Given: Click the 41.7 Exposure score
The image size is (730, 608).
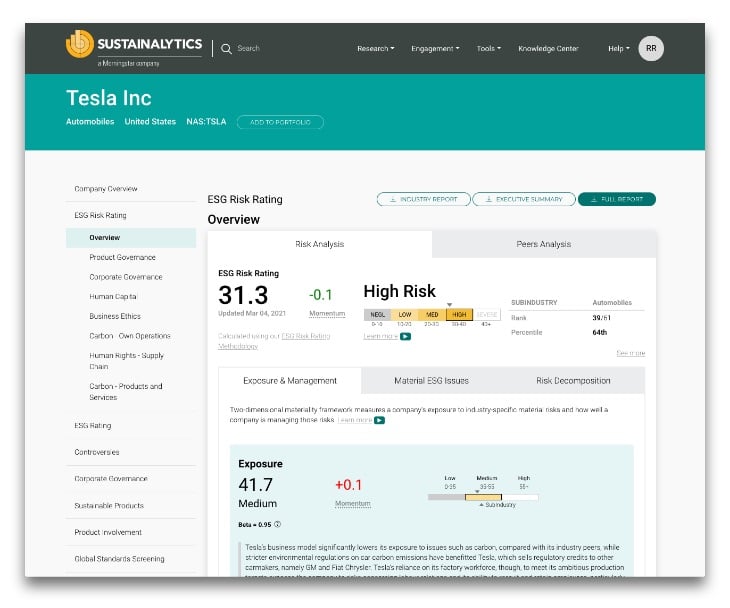Looking at the screenshot, I should 256,485.
